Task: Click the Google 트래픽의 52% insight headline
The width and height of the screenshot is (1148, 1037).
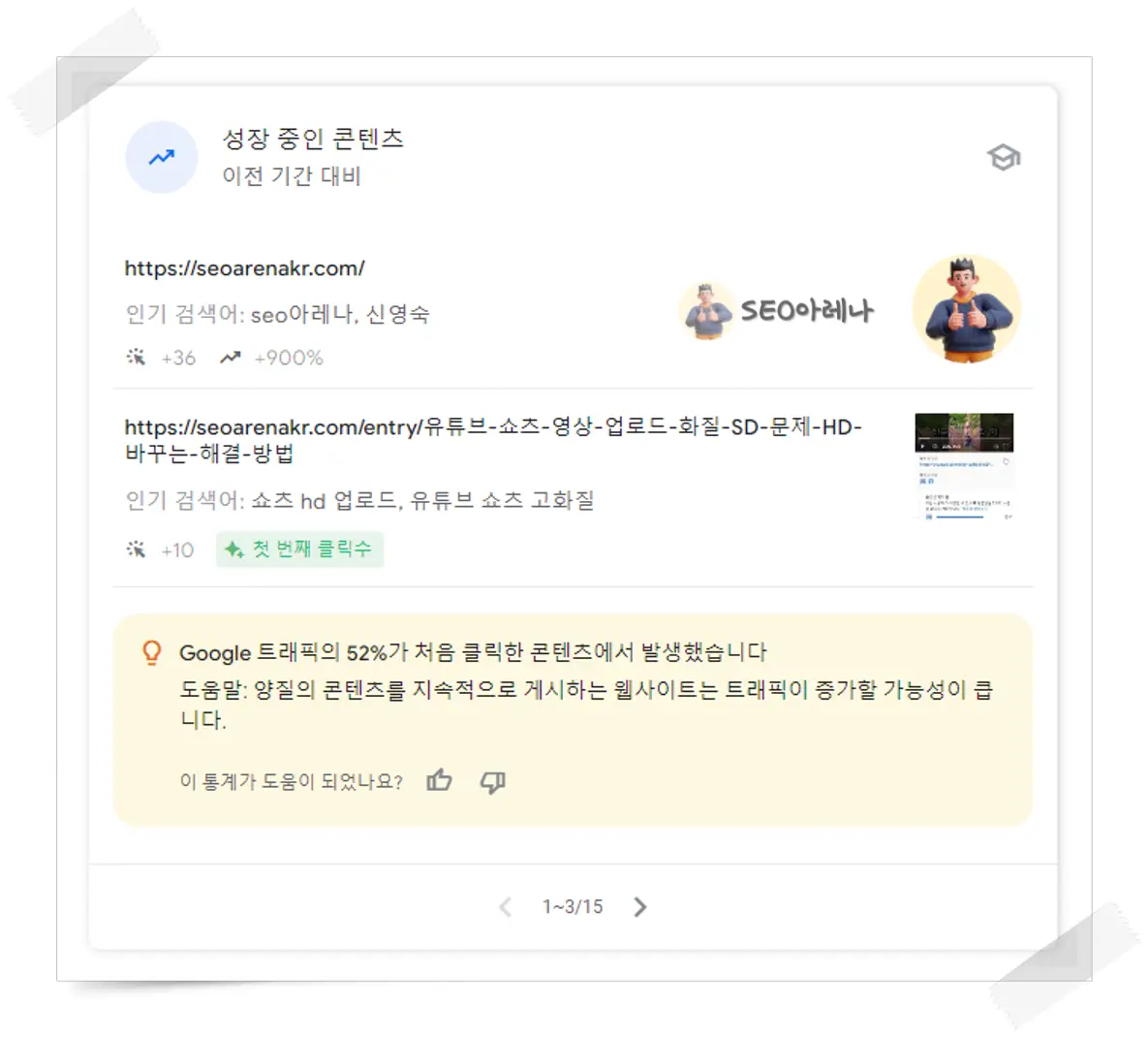Action: pos(473,652)
